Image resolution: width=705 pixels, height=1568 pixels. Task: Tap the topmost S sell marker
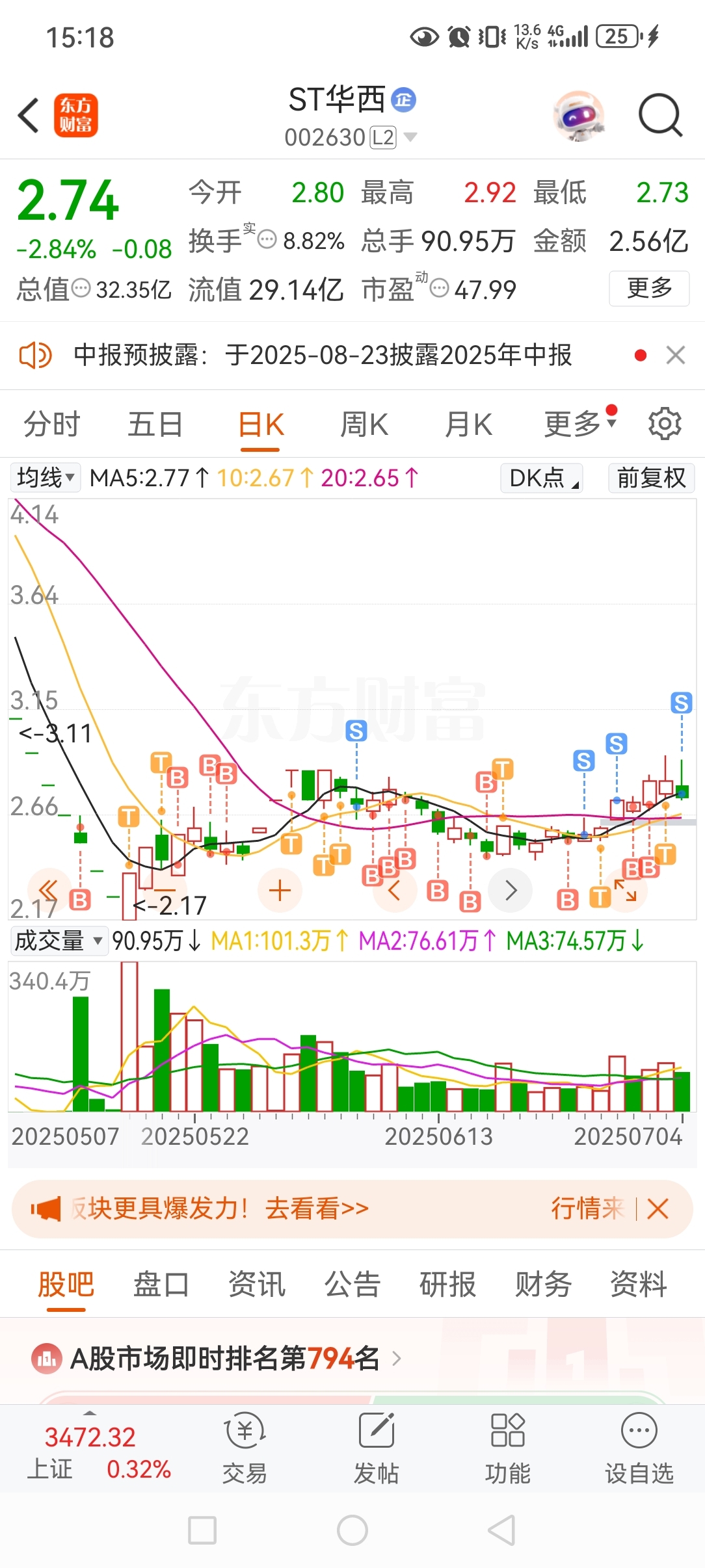coord(681,702)
